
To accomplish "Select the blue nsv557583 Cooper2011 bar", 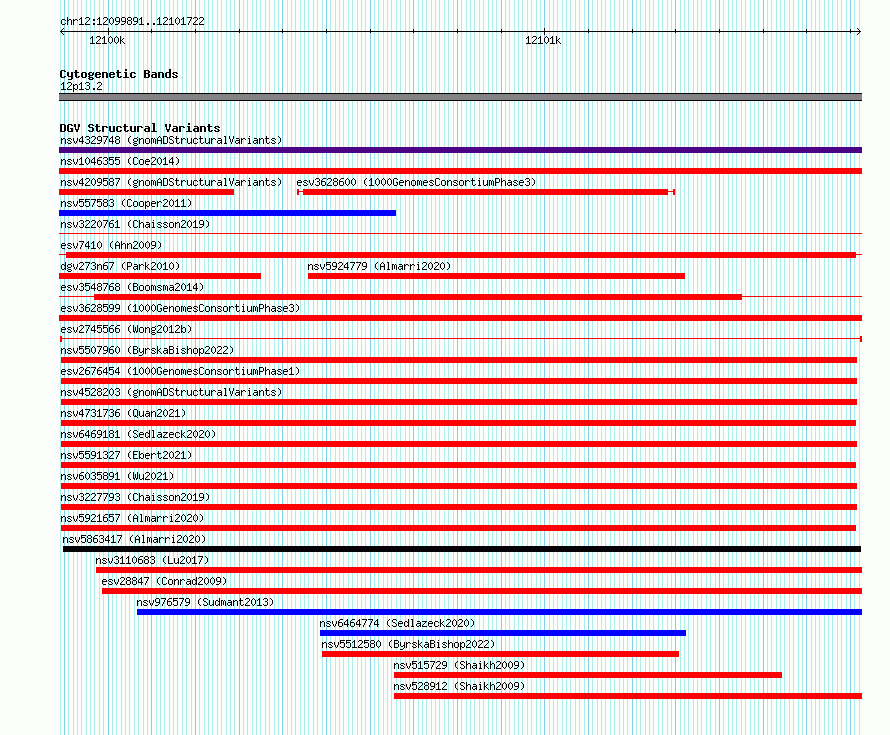I will [228, 213].
